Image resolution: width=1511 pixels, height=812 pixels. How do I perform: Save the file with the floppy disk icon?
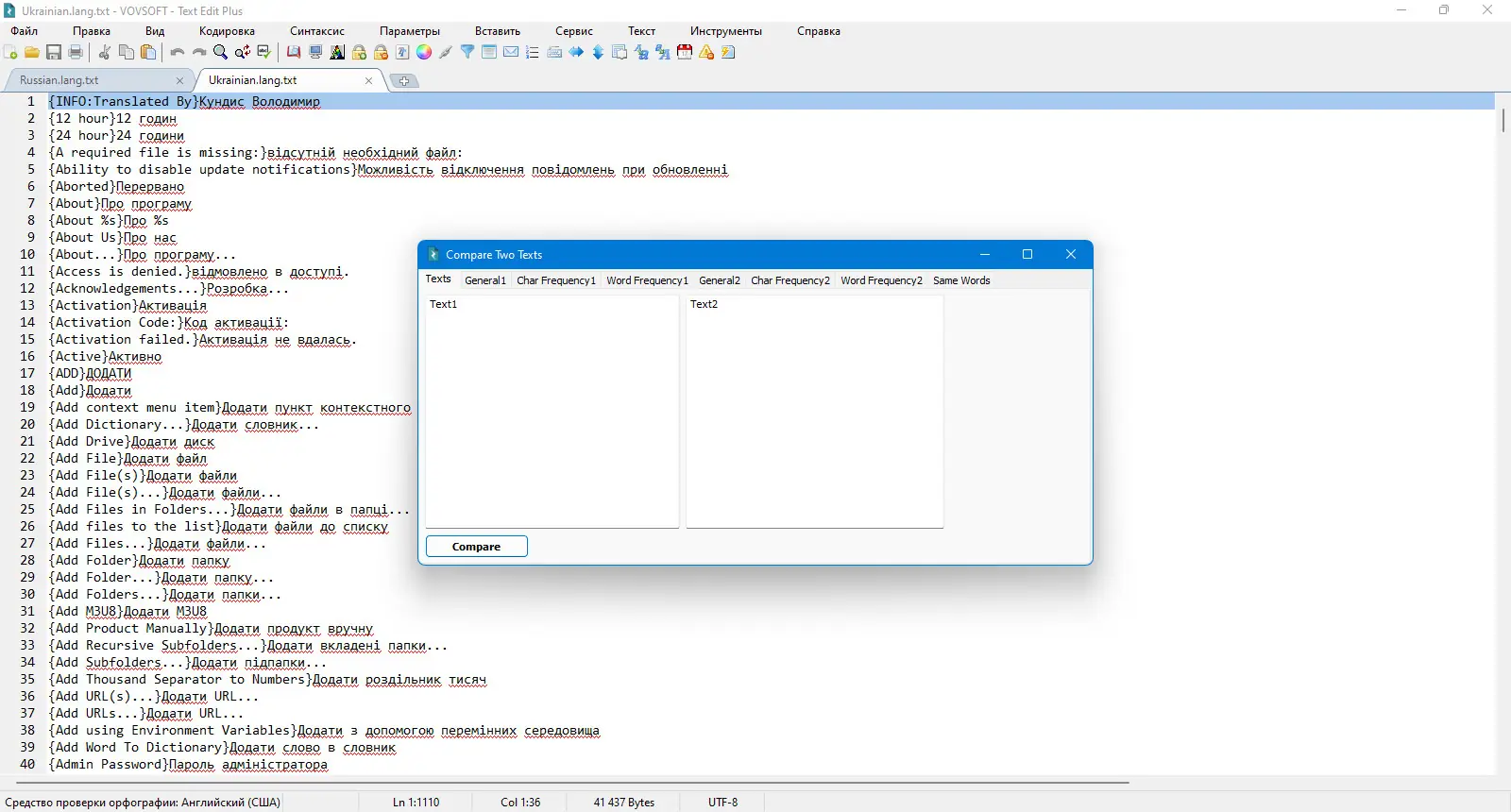pyautogui.click(x=54, y=53)
